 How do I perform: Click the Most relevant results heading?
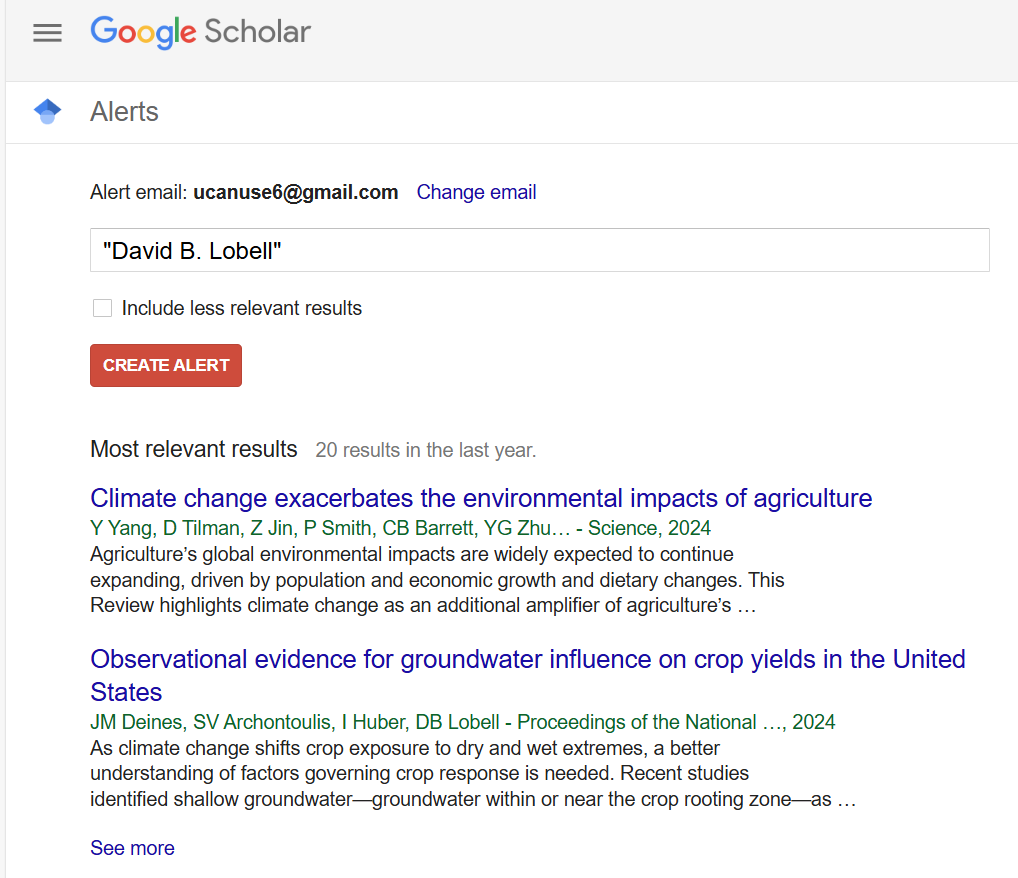click(x=193, y=449)
